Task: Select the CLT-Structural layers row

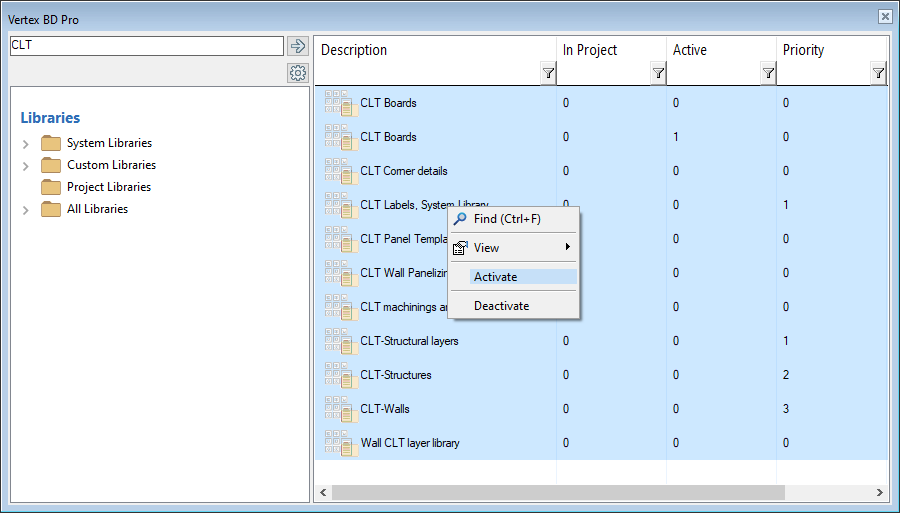Action: [x=409, y=341]
